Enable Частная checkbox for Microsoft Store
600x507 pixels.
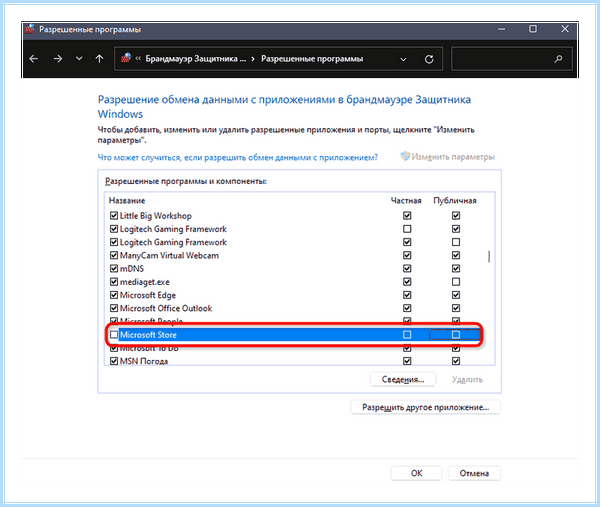(x=407, y=335)
